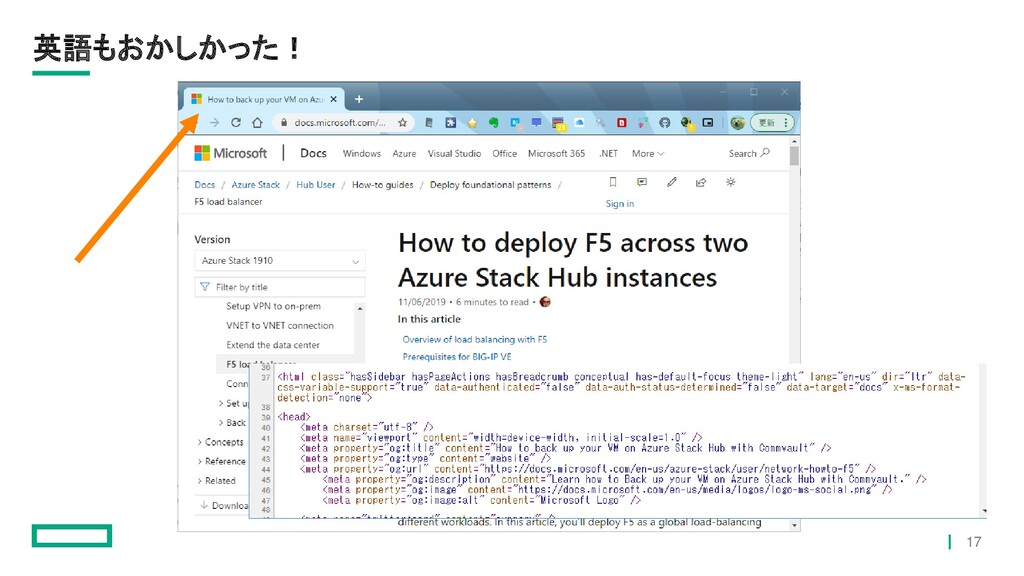The image size is (1024, 576).
Task: Focus the 'Filter by title' input
Action: (x=280, y=287)
